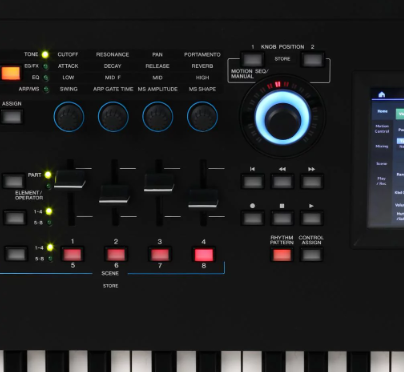Hit the stop transport button
The height and width of the screenshot is (372, 404).
pos(282,219)
